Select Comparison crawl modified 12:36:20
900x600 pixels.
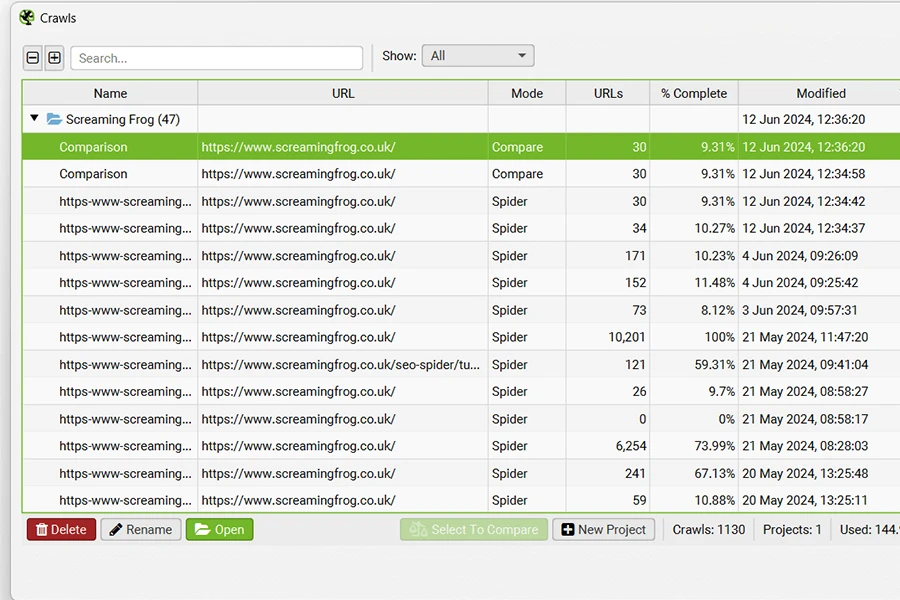tap(461, 146)
